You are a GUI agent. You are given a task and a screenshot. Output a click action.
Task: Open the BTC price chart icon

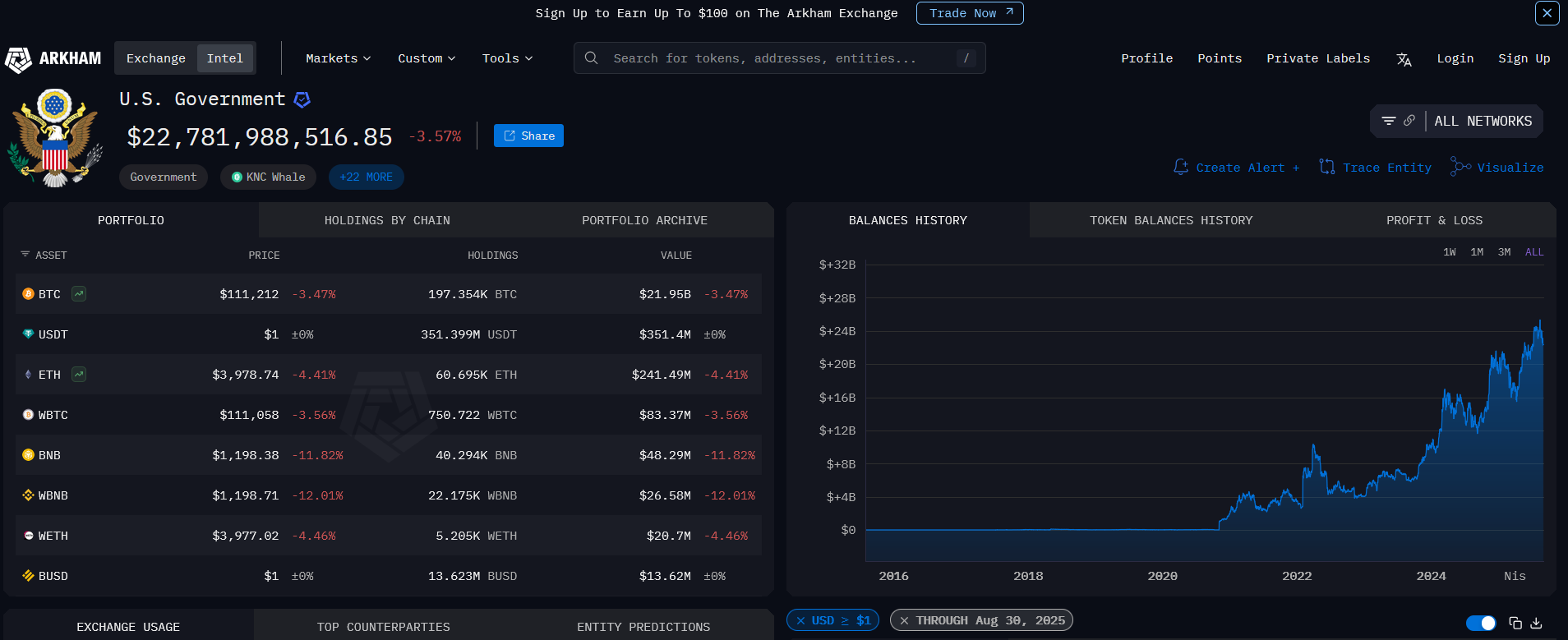coord(79,294)
